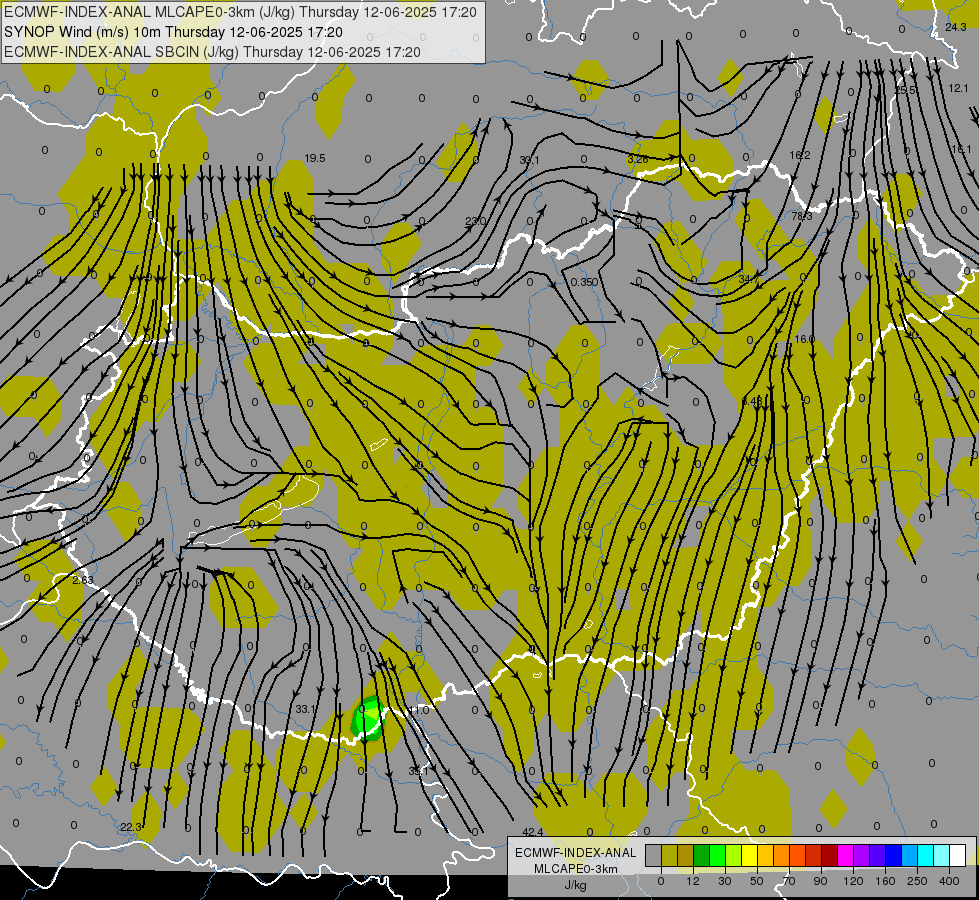Click the legend tick label '50'

pyautogui.click(x=757, y=881)
